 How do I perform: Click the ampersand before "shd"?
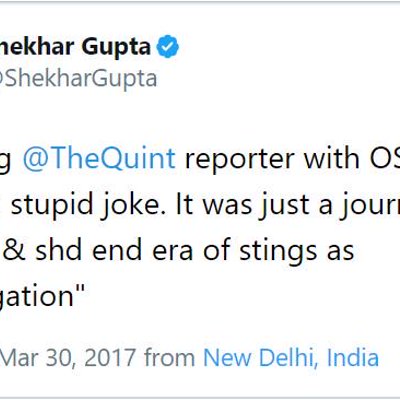coord(15,250)
